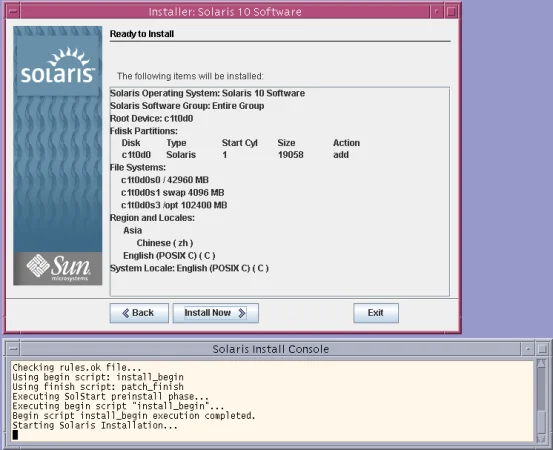Viewport: 553px width, 450px height.
Task: Select 'c1t0d0s3 /opt 102400 MB' line
Action: tap(174, 205)
